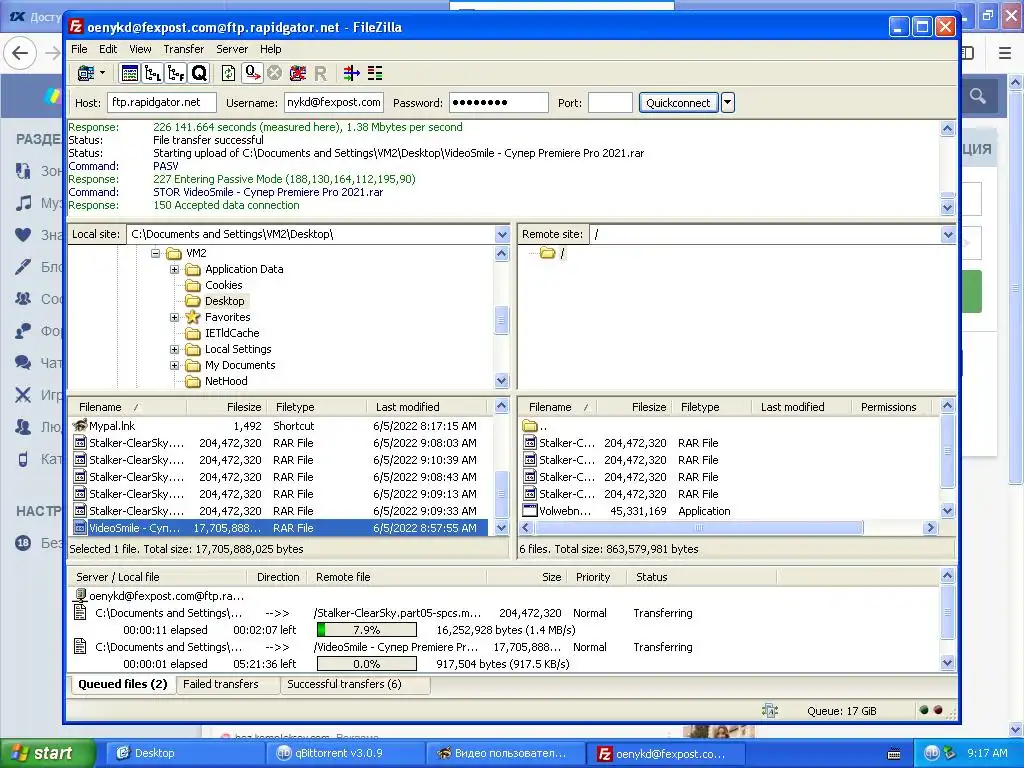Click the Quickconnect button
Screen dimensions: 1024x768
coord(678,103)
